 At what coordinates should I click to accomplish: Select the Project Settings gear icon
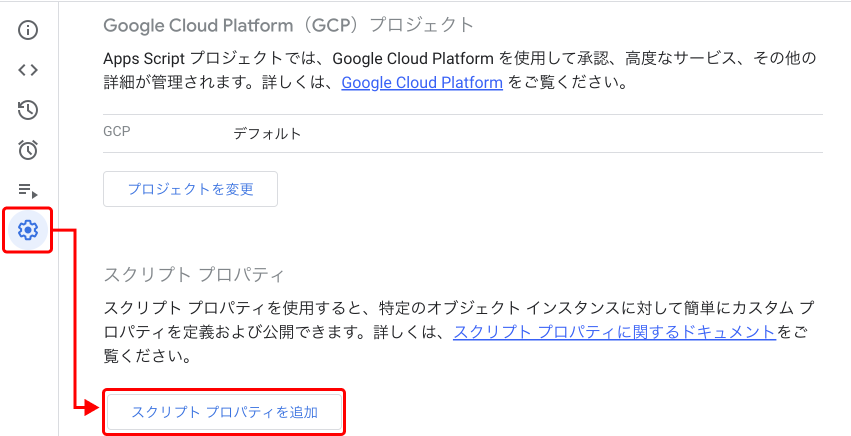point(28,231)
